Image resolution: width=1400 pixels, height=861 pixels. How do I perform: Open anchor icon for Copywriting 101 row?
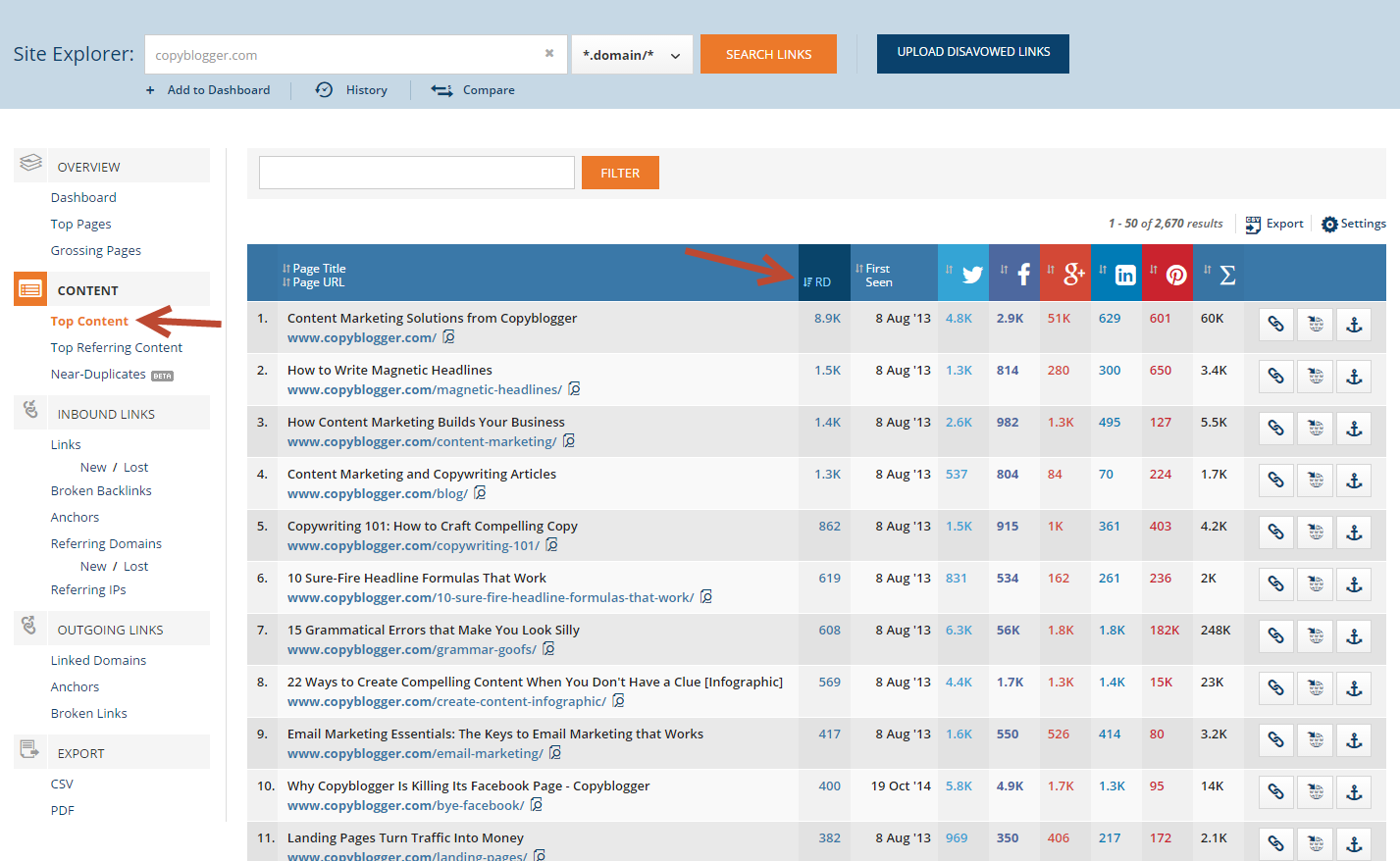(1354, 532)
